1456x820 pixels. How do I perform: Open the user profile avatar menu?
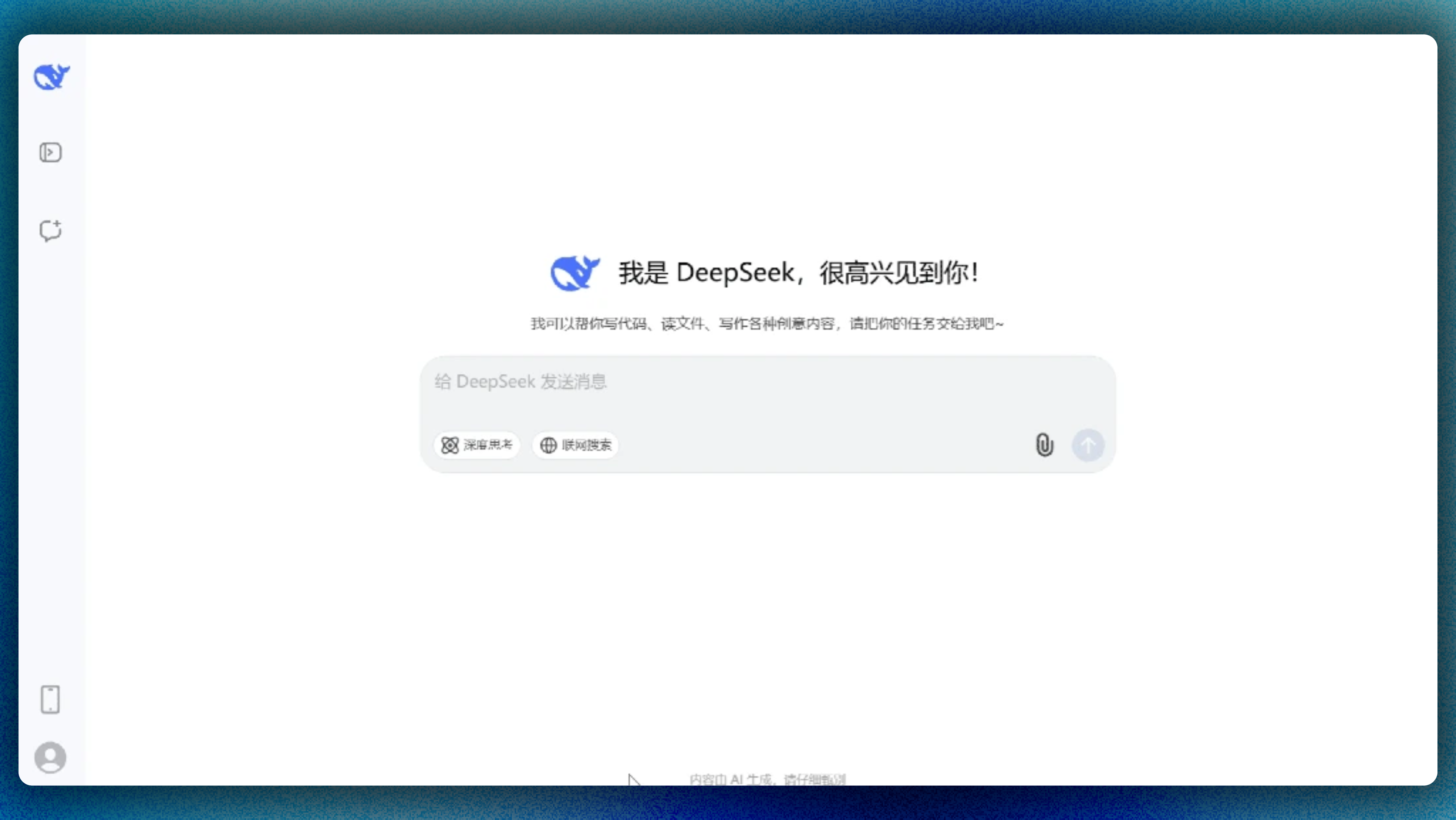50,757
